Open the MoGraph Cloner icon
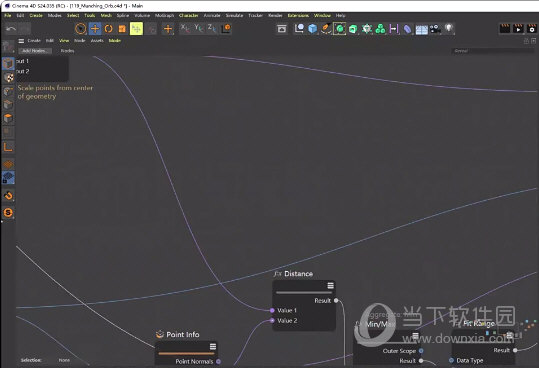This screenshot has height=368, width=539. (x=380, y=29)
